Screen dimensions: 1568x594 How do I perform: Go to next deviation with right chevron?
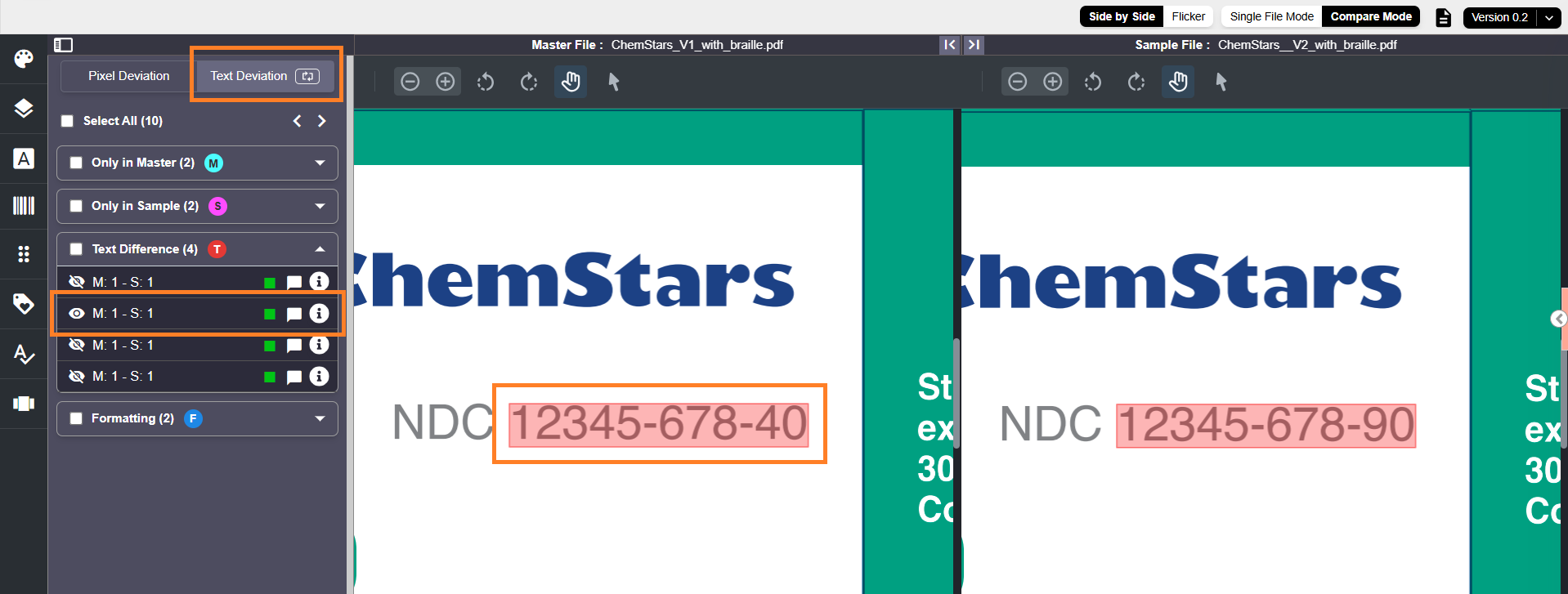click(322, 121)
